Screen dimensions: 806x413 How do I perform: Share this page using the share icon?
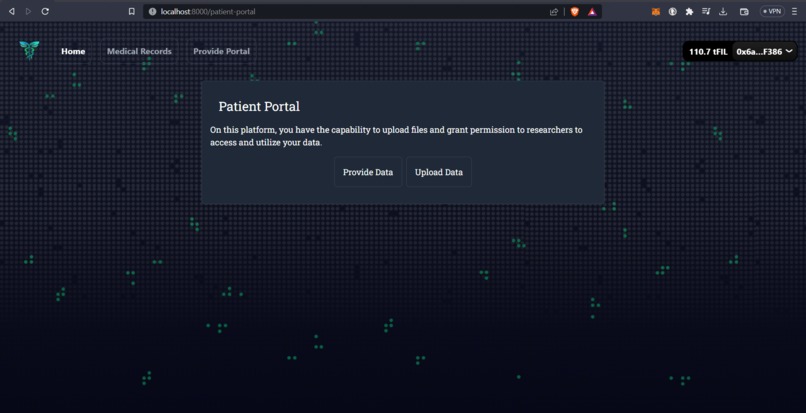point(554,12)
